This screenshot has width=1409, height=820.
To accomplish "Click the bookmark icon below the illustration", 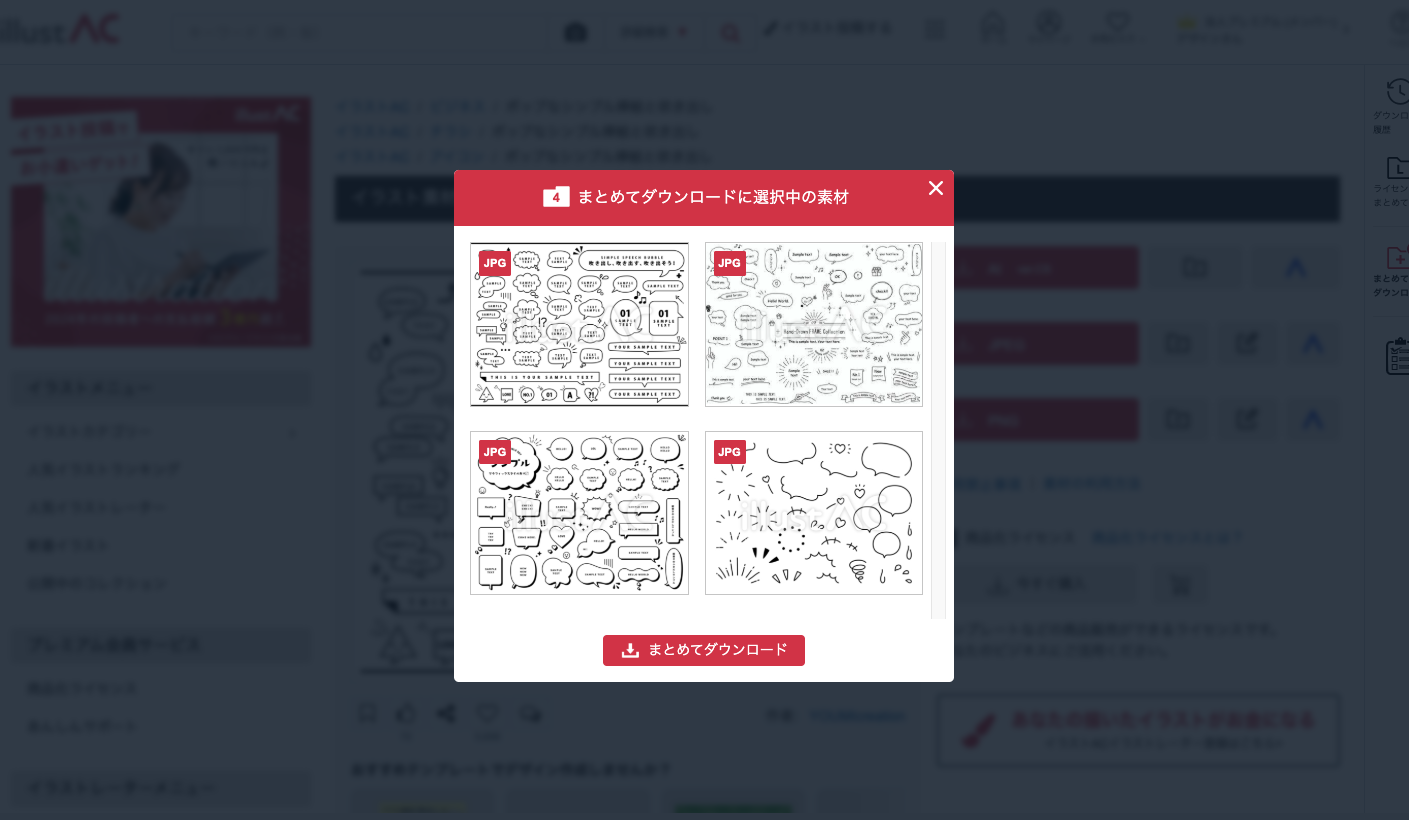I will click(367, 713).
